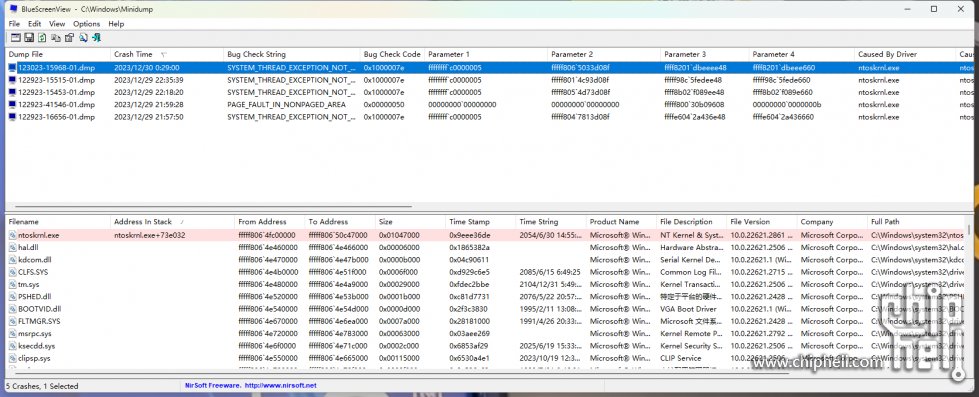Open the Options menu
Viewport: 979px width, 397px height.
(x=87, y=24)
